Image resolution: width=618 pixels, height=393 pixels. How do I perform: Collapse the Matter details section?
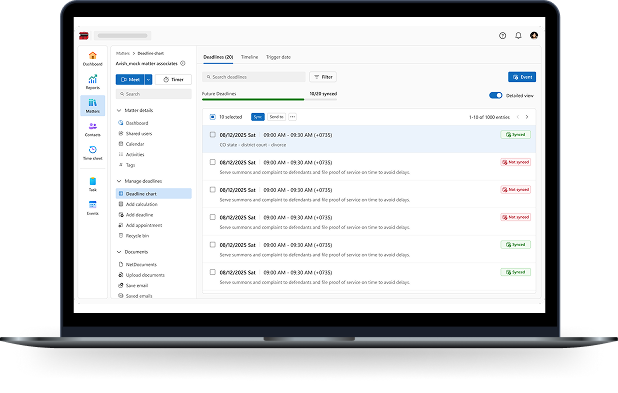[119, 110]
